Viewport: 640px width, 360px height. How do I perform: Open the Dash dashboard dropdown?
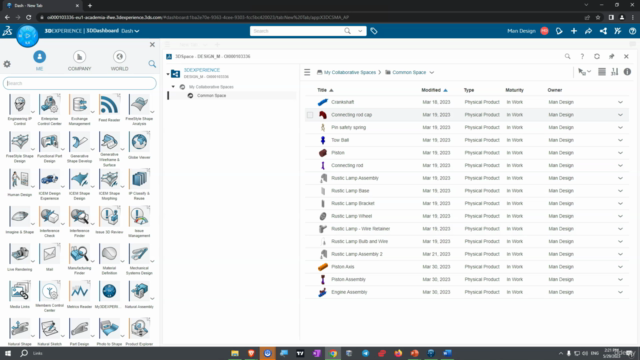[x=131, y=31]
